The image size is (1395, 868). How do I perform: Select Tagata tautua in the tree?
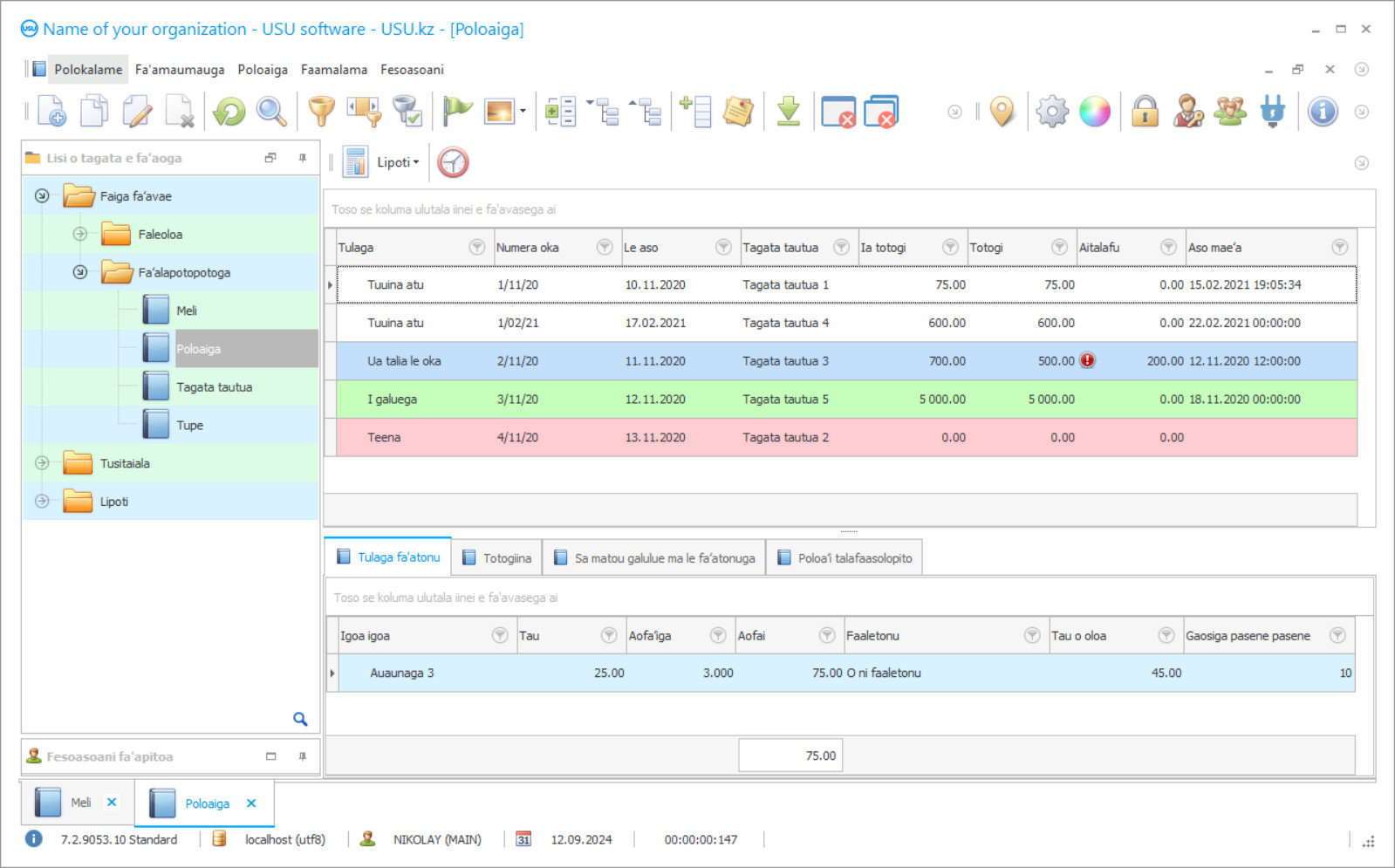(214, 387)
